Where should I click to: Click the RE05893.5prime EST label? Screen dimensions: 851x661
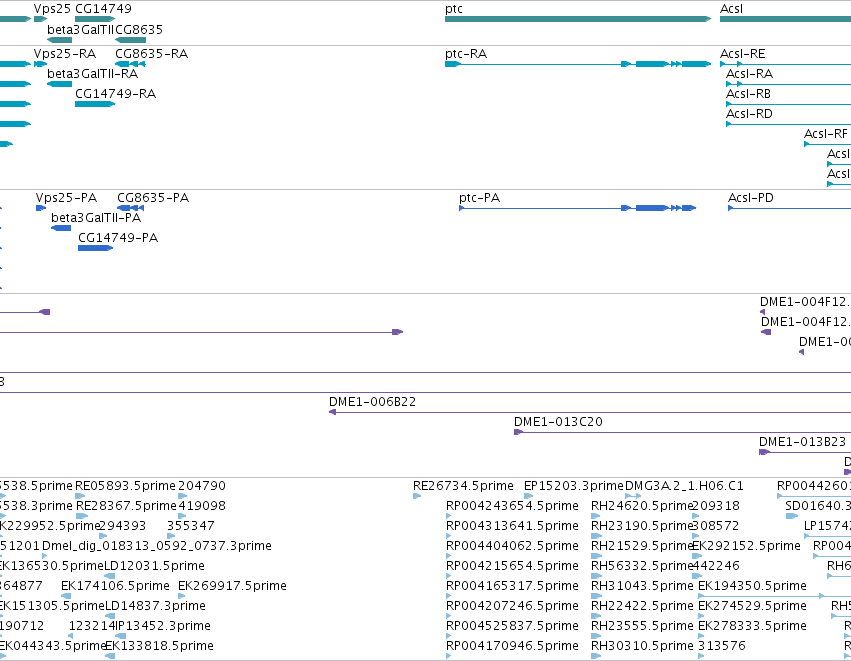coord(125,486)
